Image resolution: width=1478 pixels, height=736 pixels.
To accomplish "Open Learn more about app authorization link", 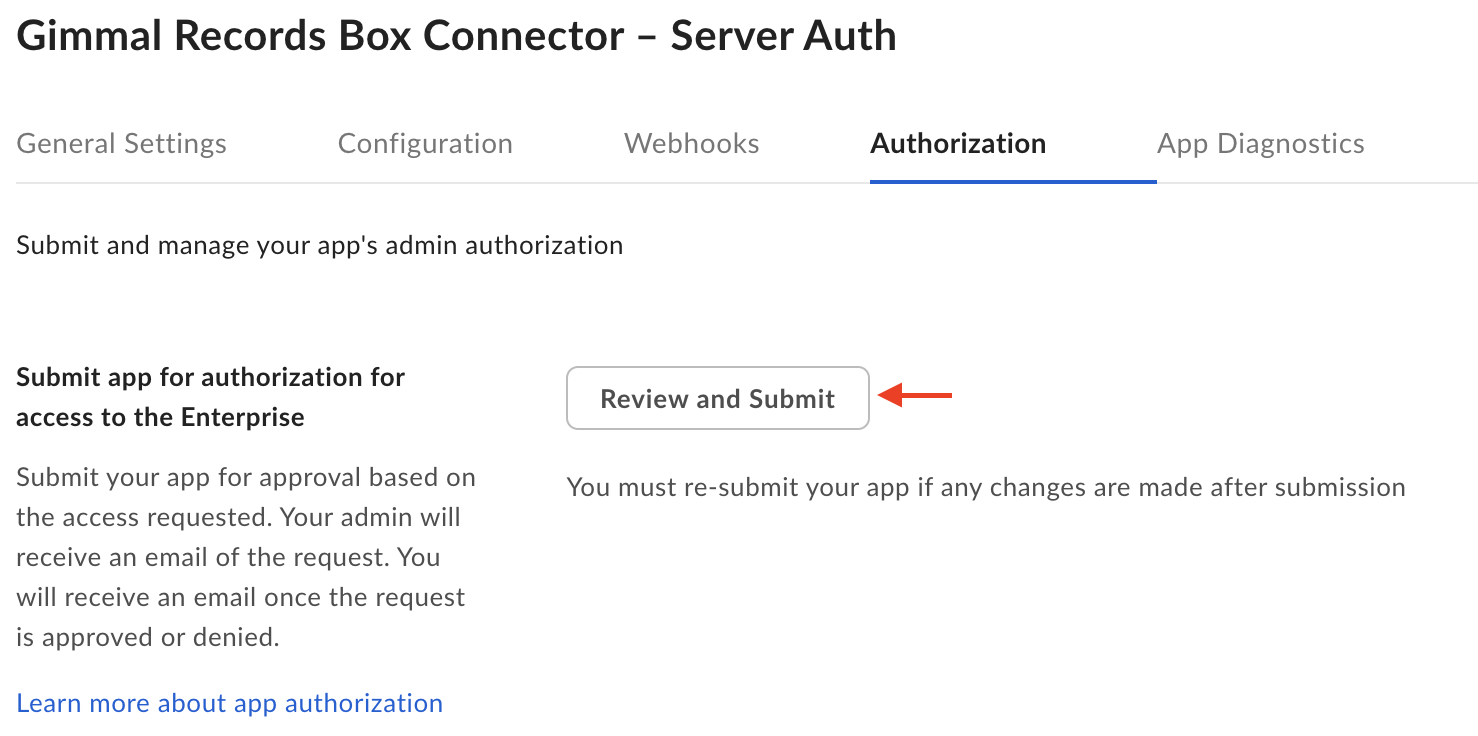I will tap(229, 703).
